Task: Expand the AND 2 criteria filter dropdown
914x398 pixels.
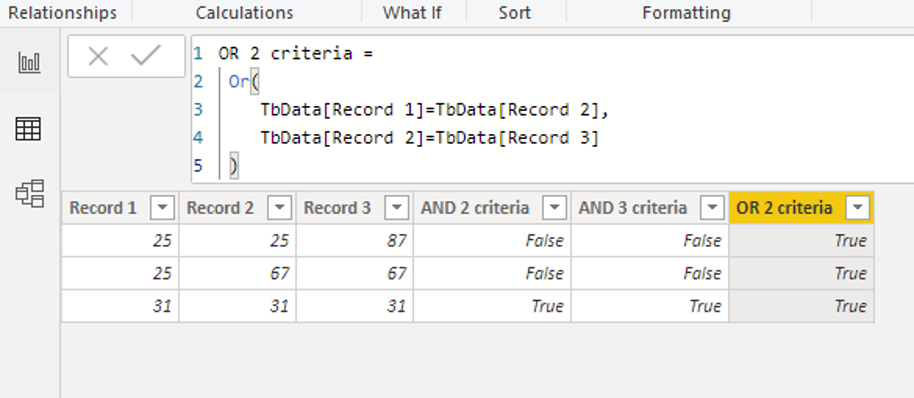Action: [x=554, y=207]
